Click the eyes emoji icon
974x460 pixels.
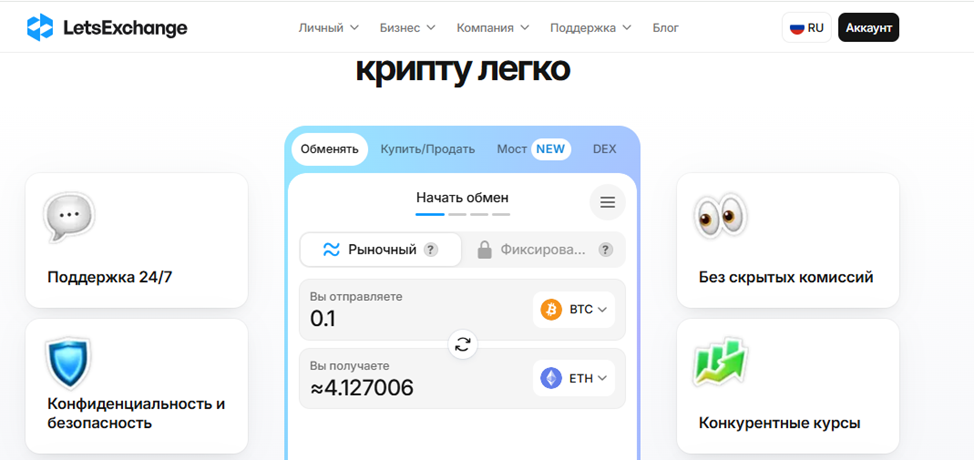tap(721, 217)
